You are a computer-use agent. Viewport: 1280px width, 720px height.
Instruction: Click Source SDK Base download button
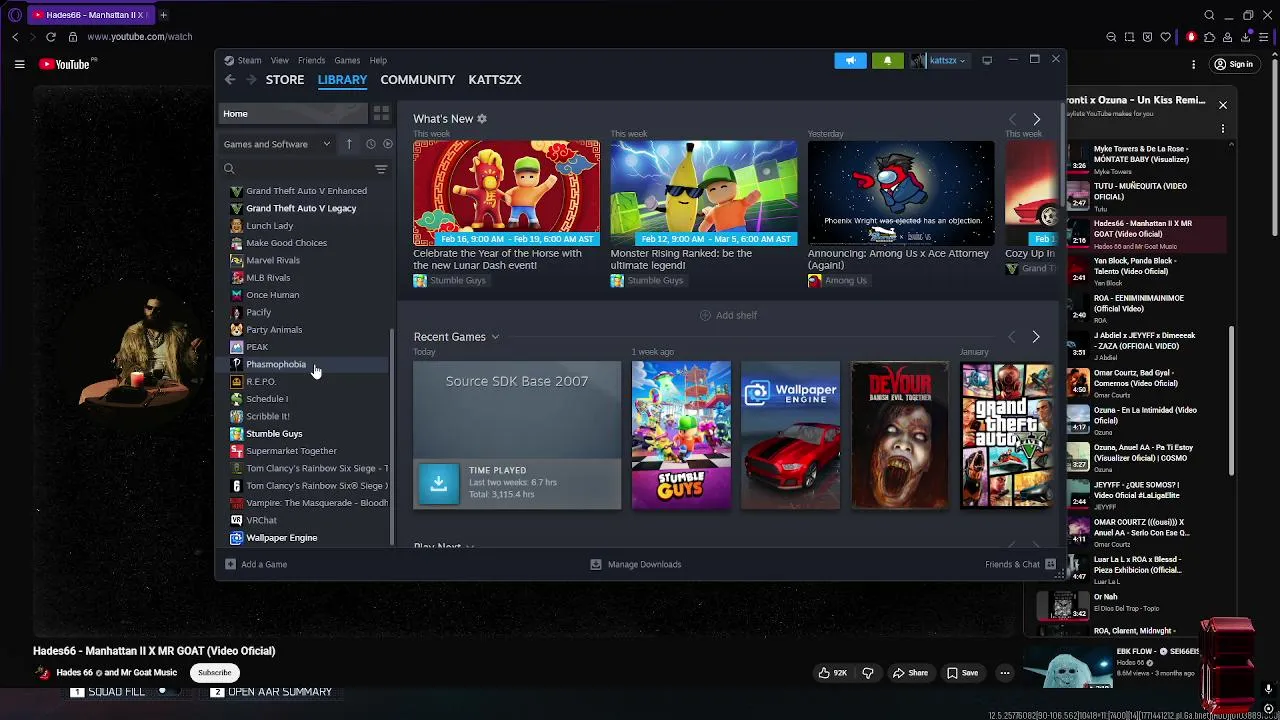click(x=438, y=484)
